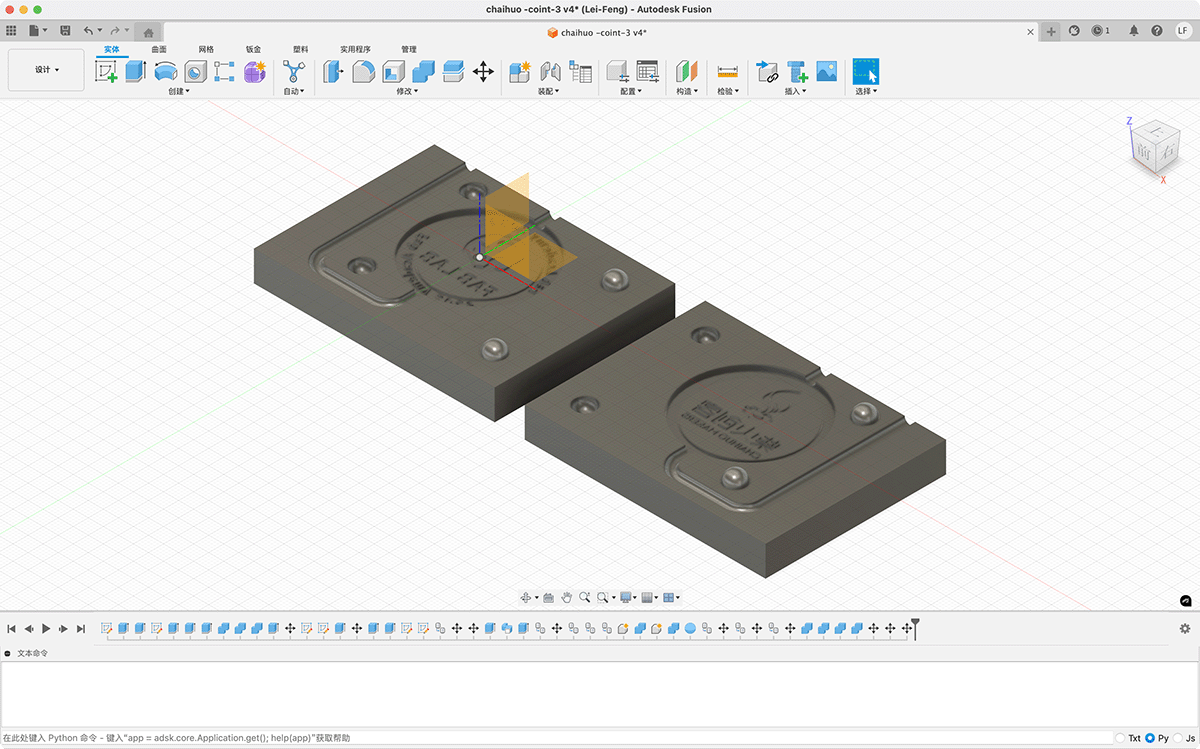Open the LF user profile
This screenshot has width=1200, height=749.
point(1183,31)
